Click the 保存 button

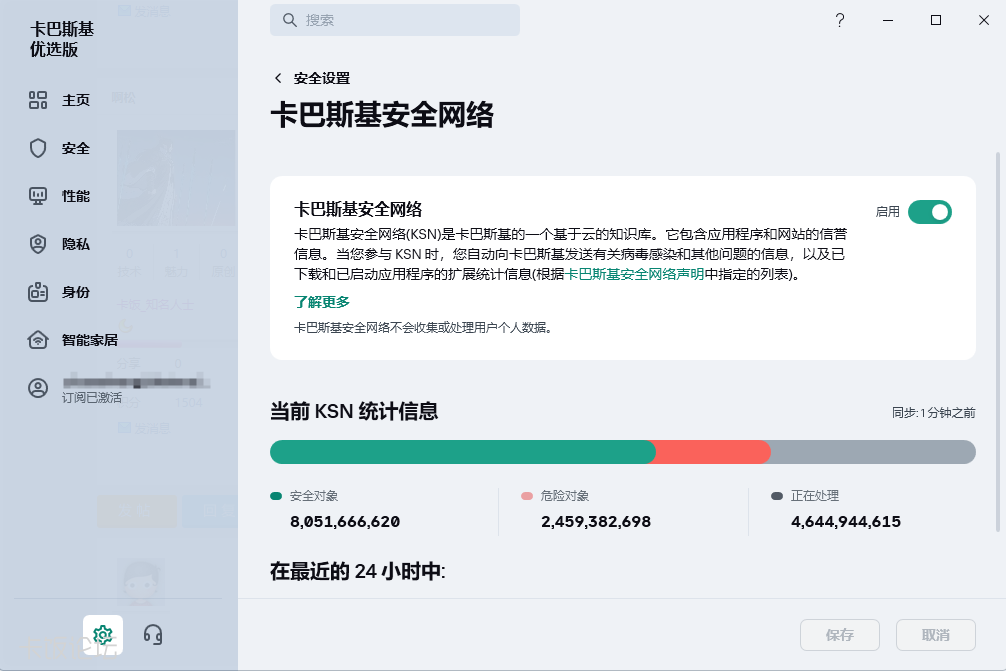pos(840,635)
